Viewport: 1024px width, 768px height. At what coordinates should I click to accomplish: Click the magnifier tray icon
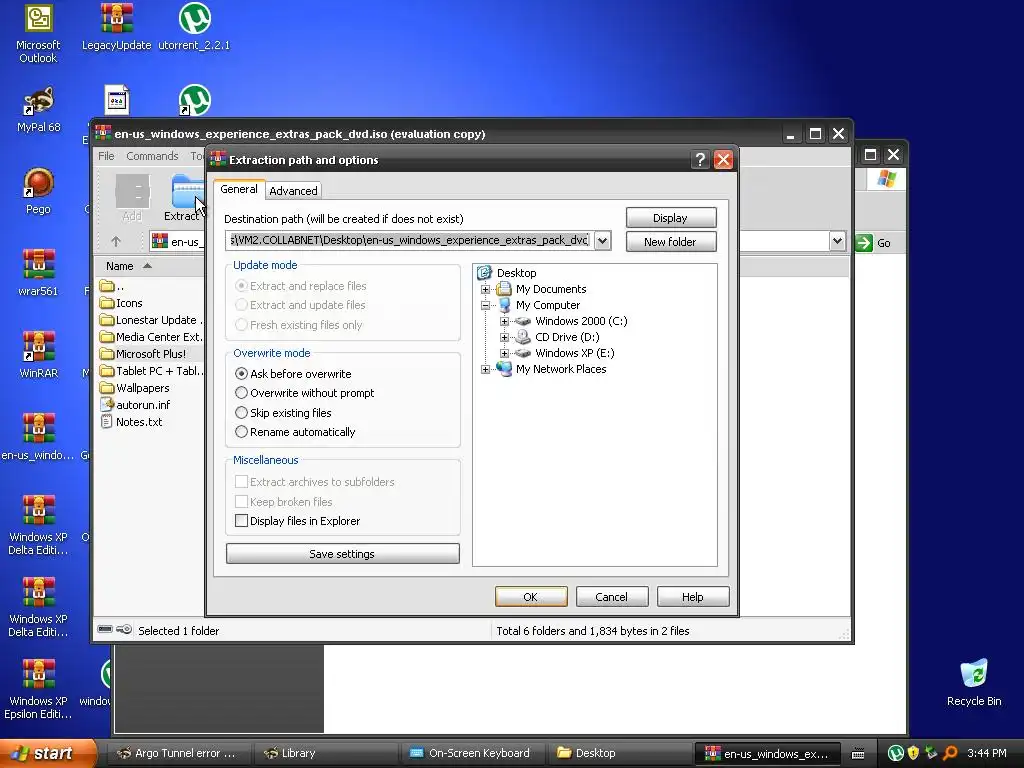click(x=950, y=754)
